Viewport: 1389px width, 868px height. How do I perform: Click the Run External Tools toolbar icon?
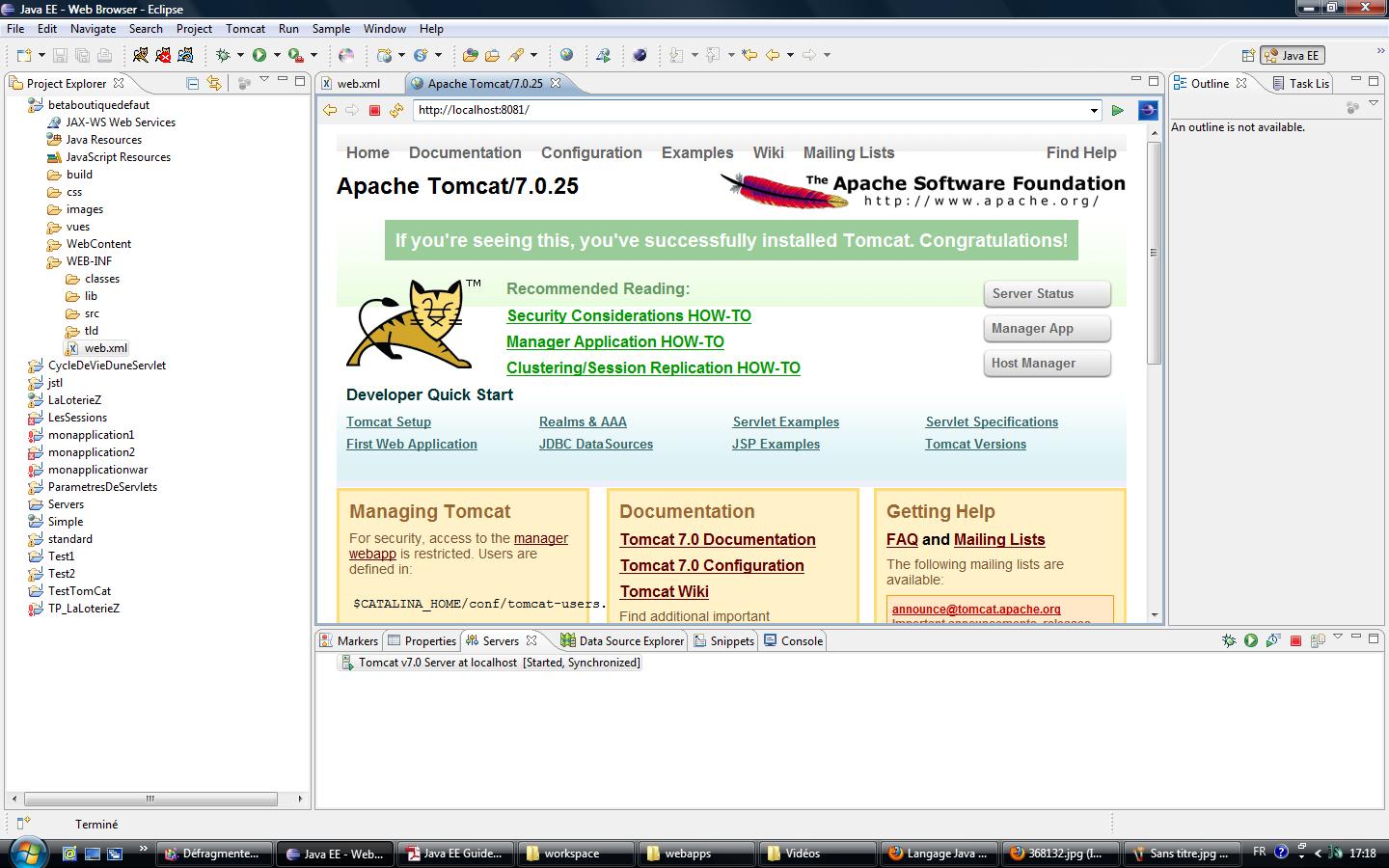296,55
